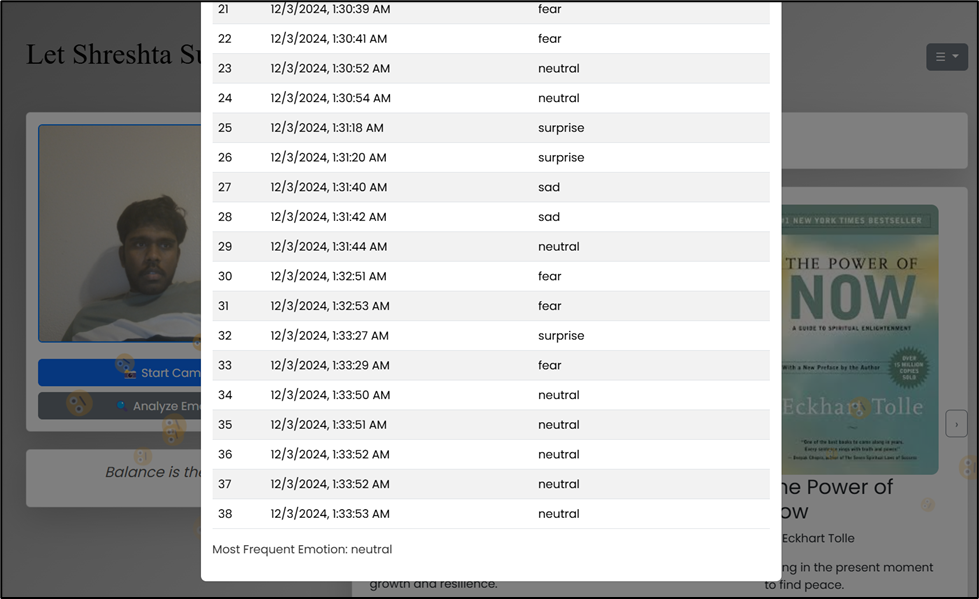Click the 1:30:52 AM timestamp in row 23
This screenshot has width=979, height=599.
330,69
